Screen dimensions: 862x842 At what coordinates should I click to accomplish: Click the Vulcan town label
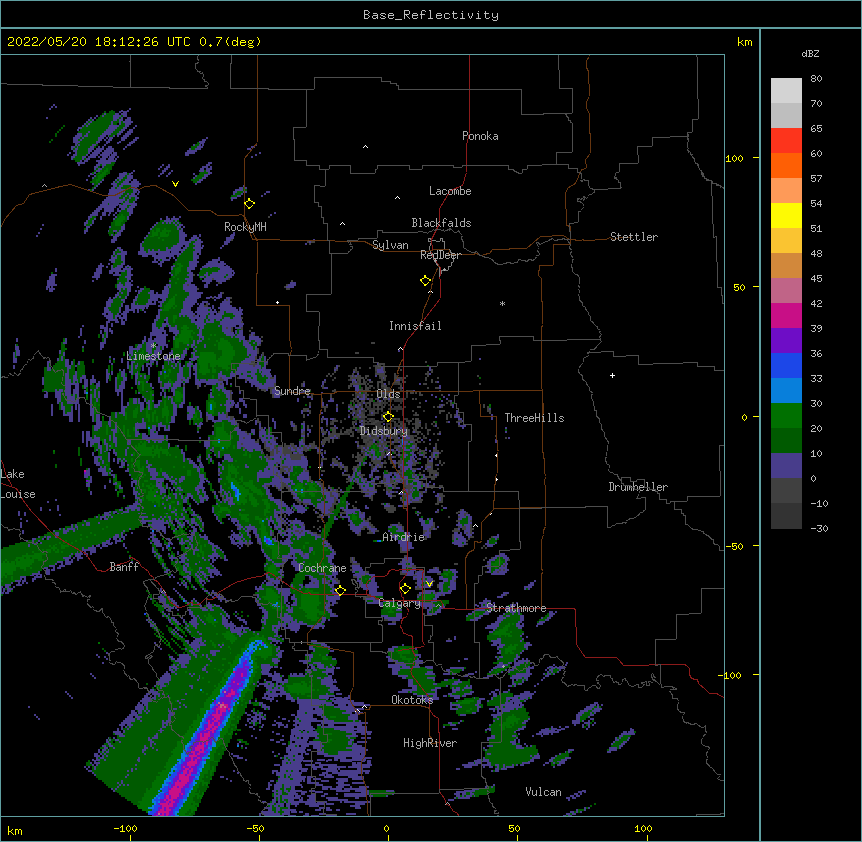tap(543, 792)
